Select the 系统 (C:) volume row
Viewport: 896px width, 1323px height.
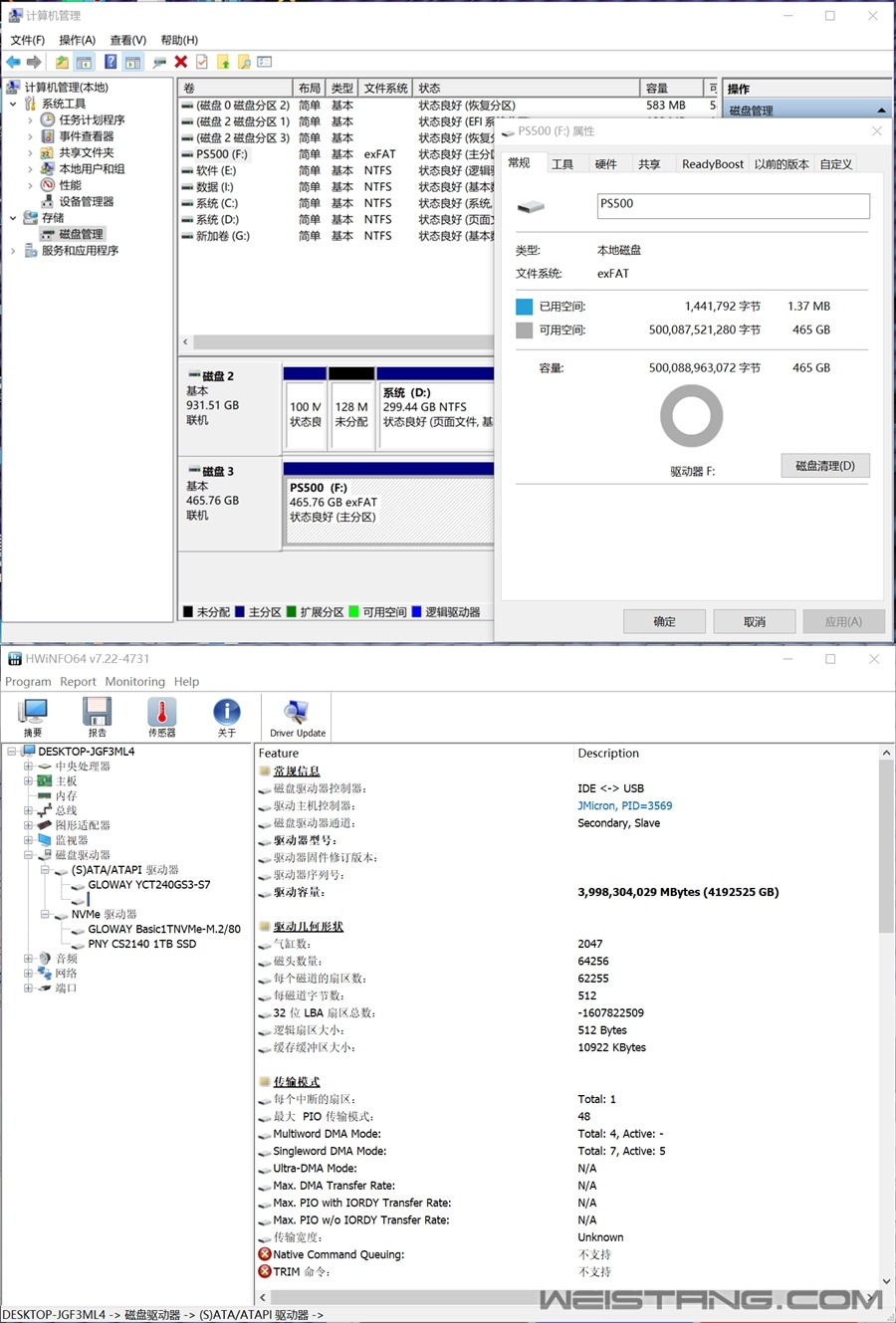[x=336, y=203]
